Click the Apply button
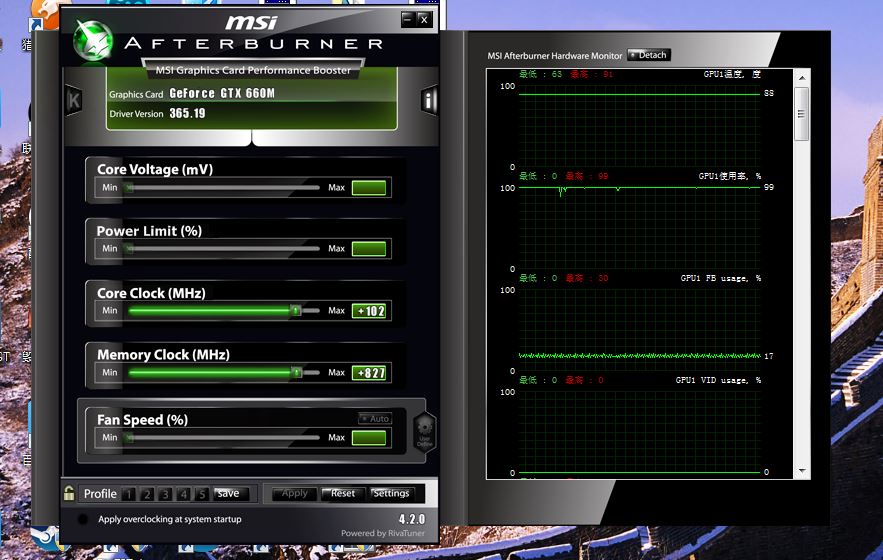Screen dimensions: 883x560 295,494
